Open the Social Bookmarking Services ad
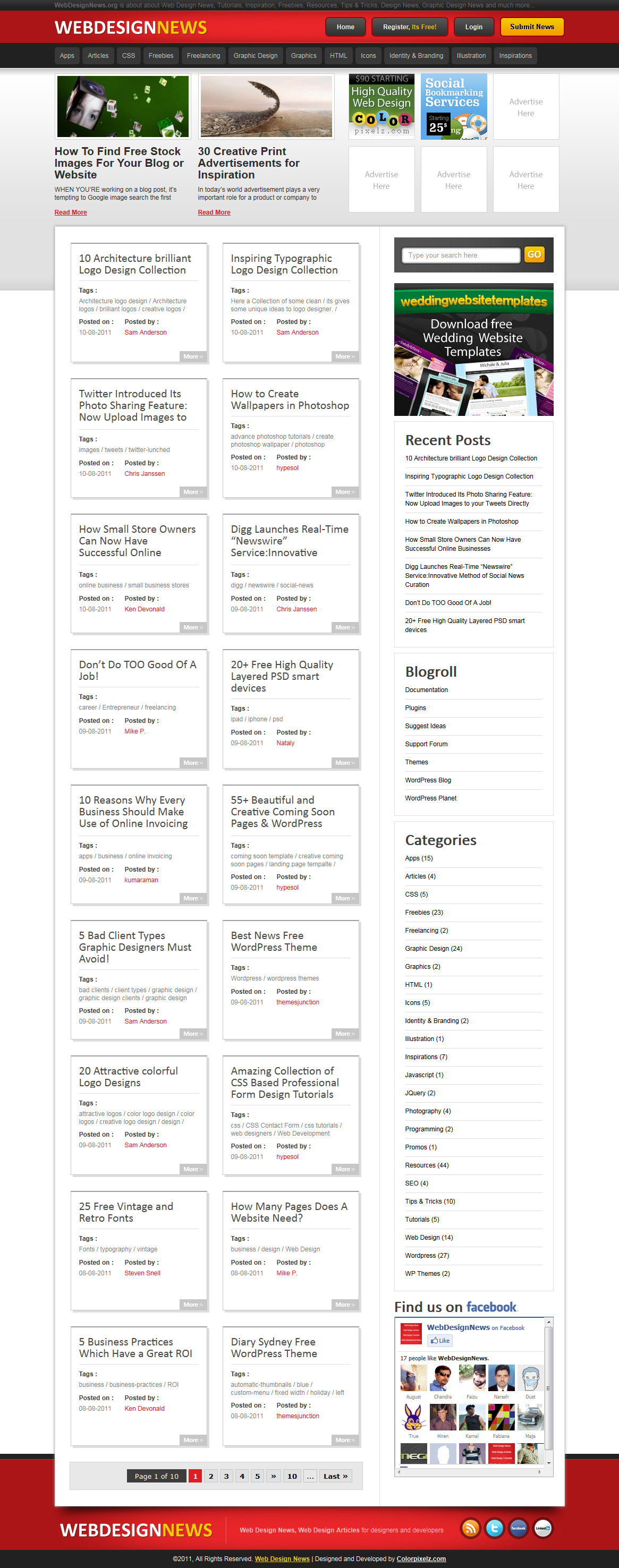The width and height of the screenshot is (619, 1568). pos(453,106)
